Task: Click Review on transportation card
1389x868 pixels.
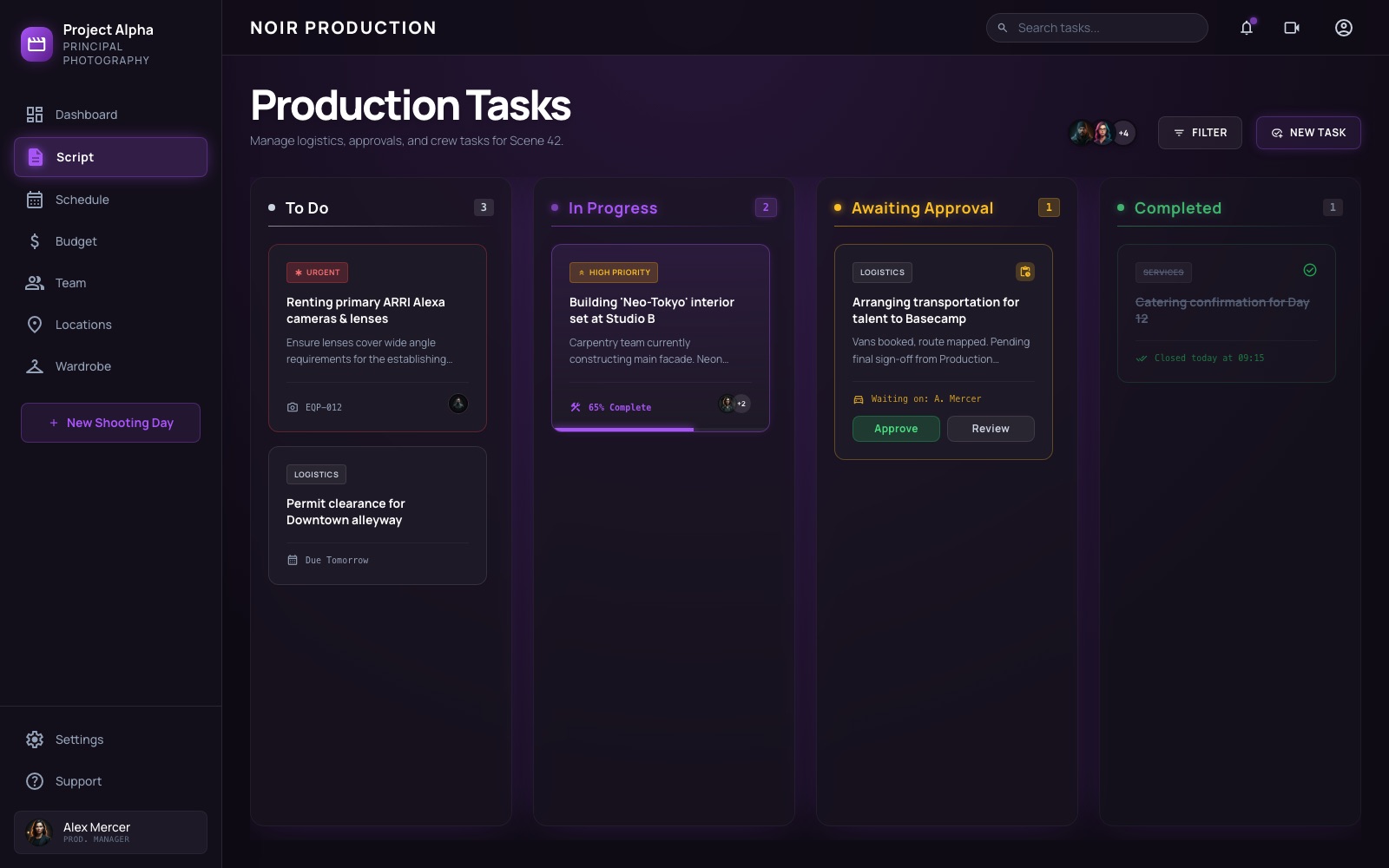Action: coord(991,429)
